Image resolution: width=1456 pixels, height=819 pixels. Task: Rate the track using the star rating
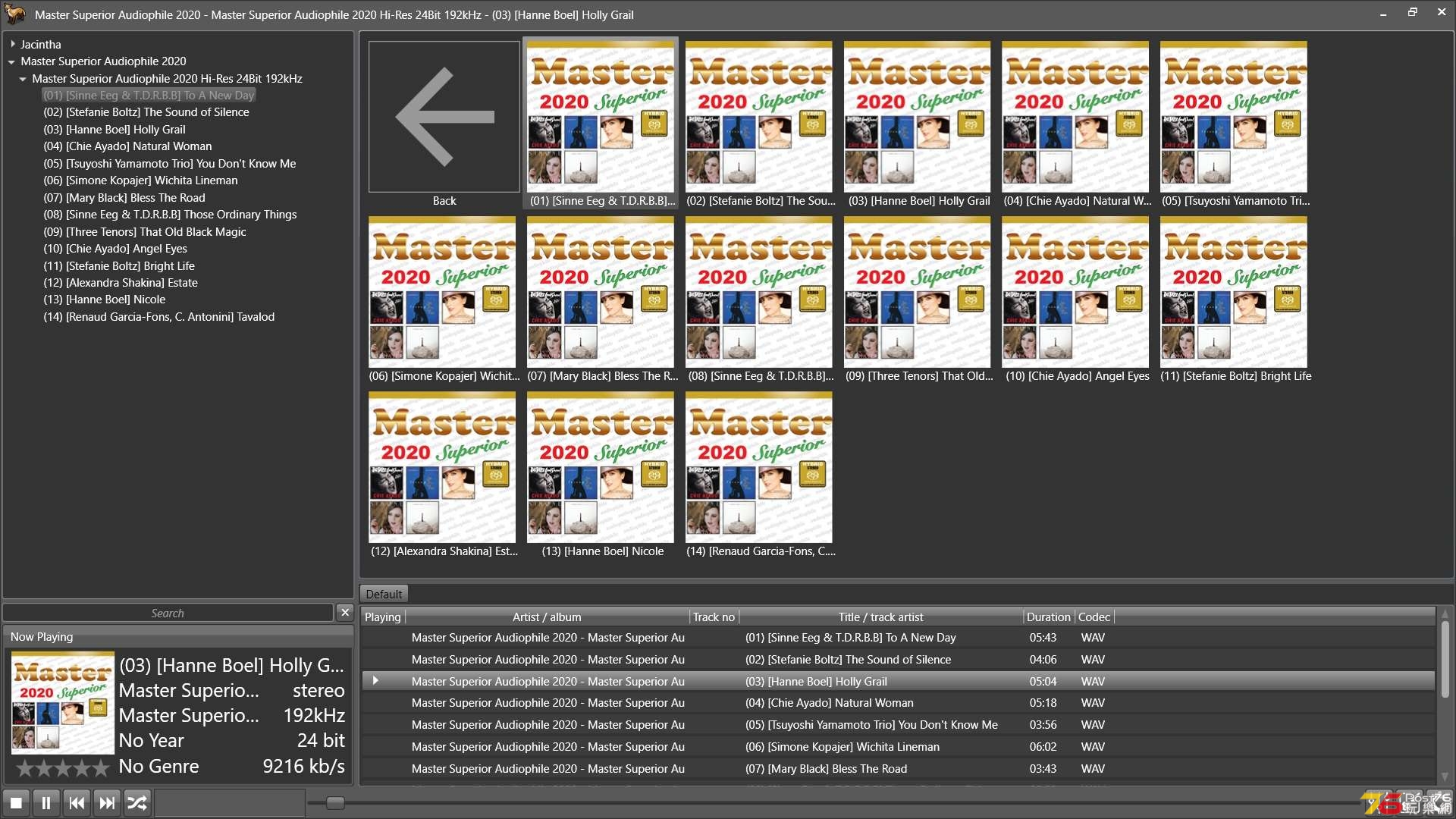click(63, 769)
